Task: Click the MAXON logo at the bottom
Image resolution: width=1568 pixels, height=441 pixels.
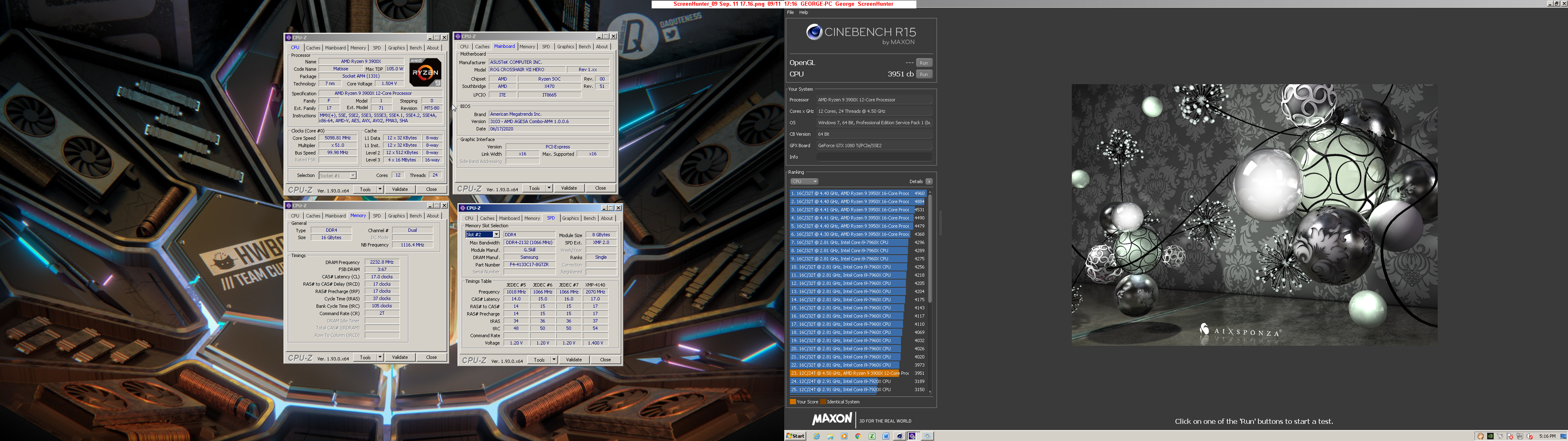Action: click(832, 419)
